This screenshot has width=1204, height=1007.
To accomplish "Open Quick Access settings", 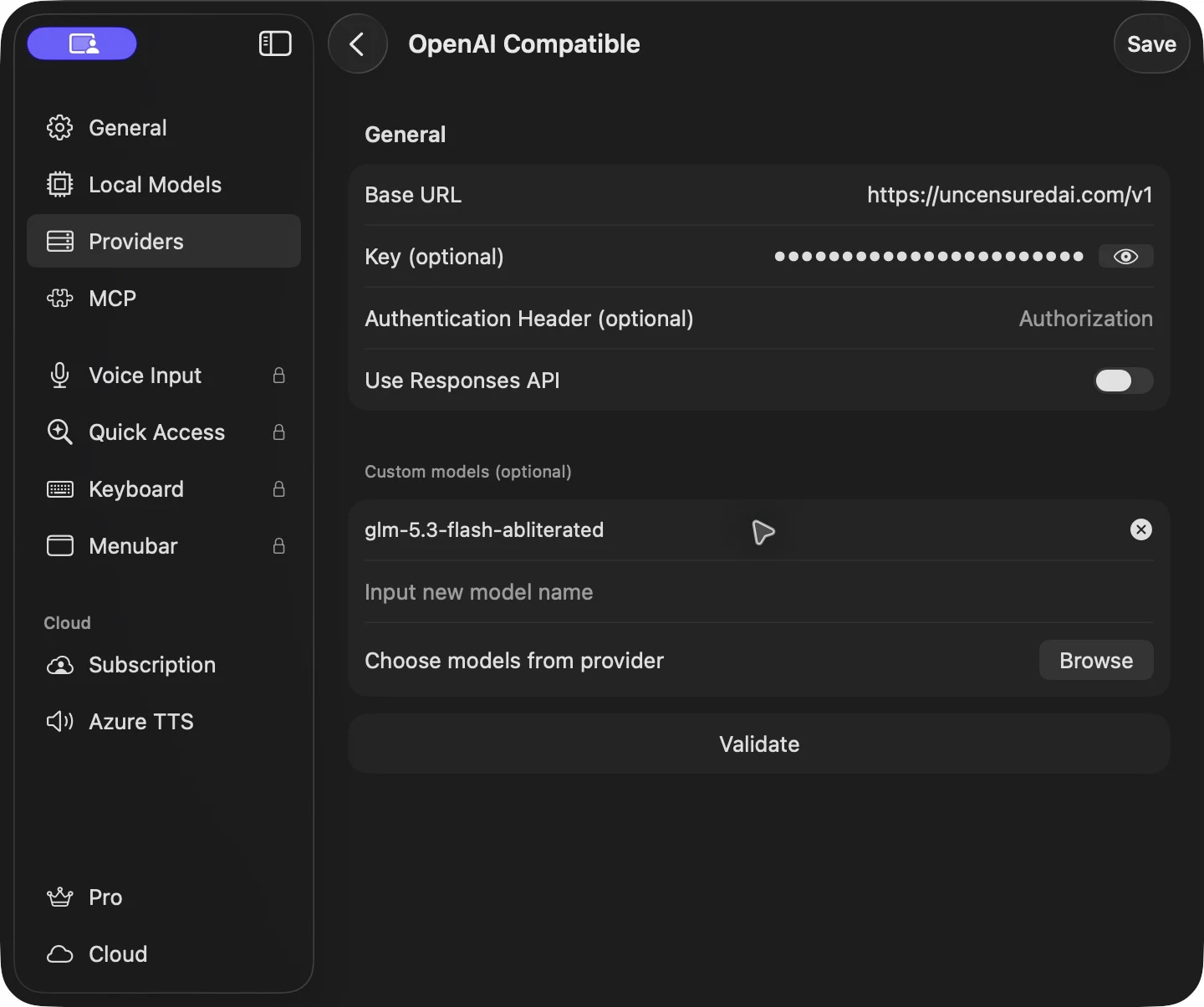I will [x=164, y=432].
